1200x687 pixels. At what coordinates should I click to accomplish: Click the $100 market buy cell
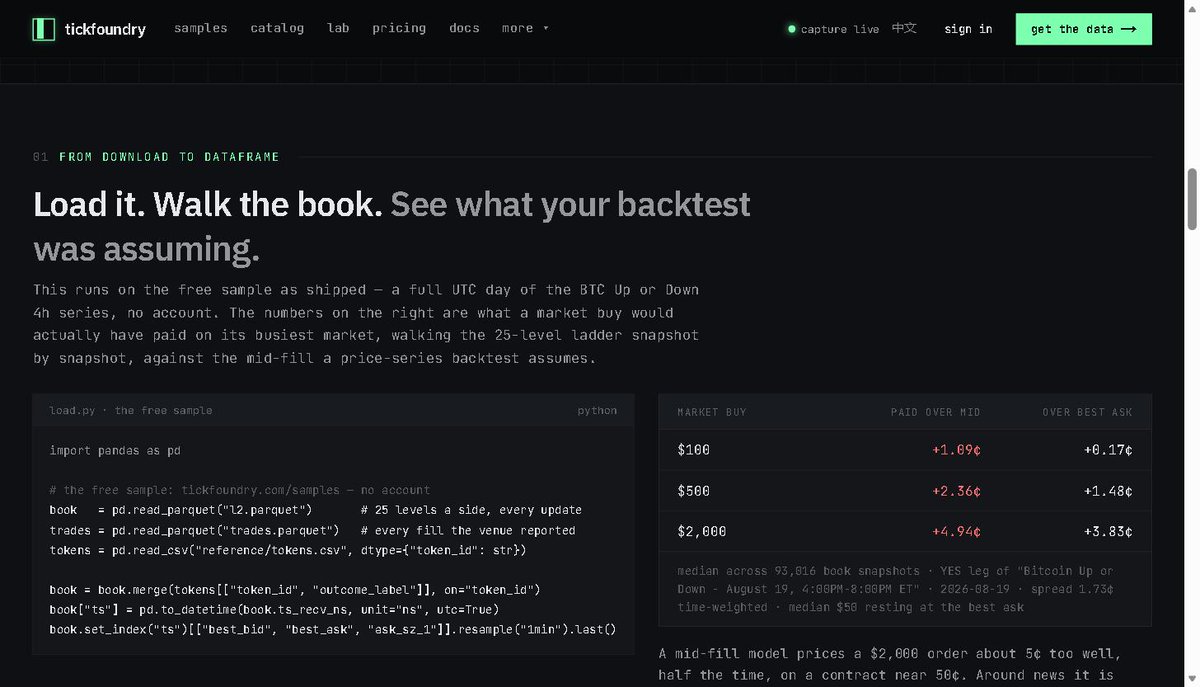694,450
